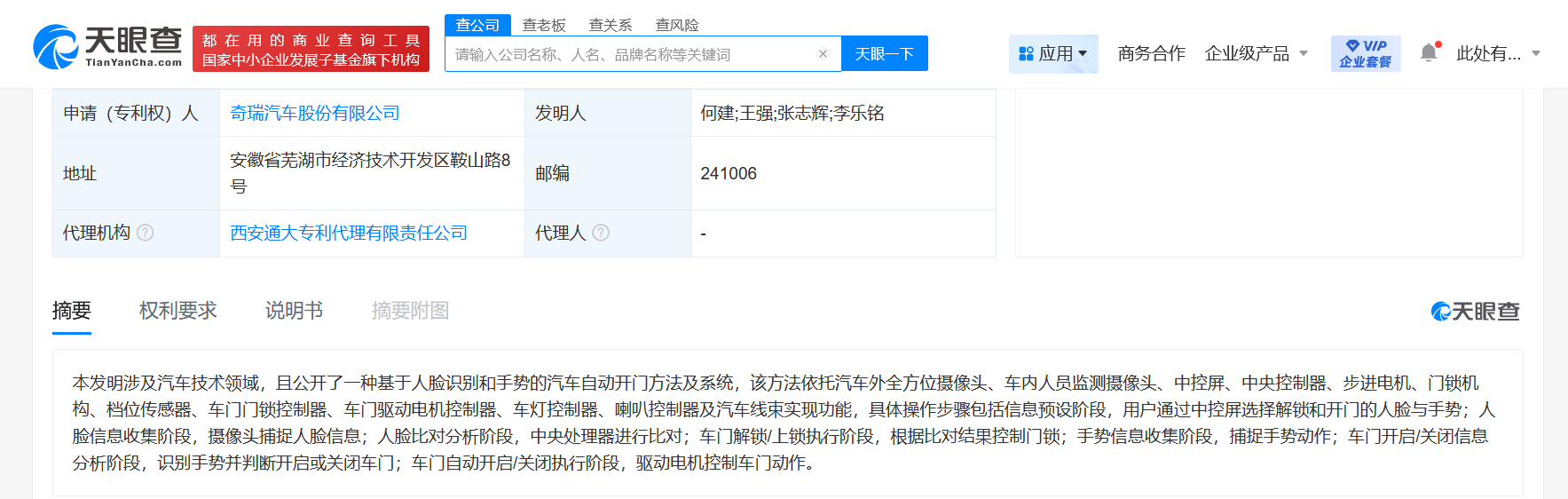Viewport: 1568px width, 499px height.
Task: Click the 邮编 label cell
Action: [x=608, y=173]
